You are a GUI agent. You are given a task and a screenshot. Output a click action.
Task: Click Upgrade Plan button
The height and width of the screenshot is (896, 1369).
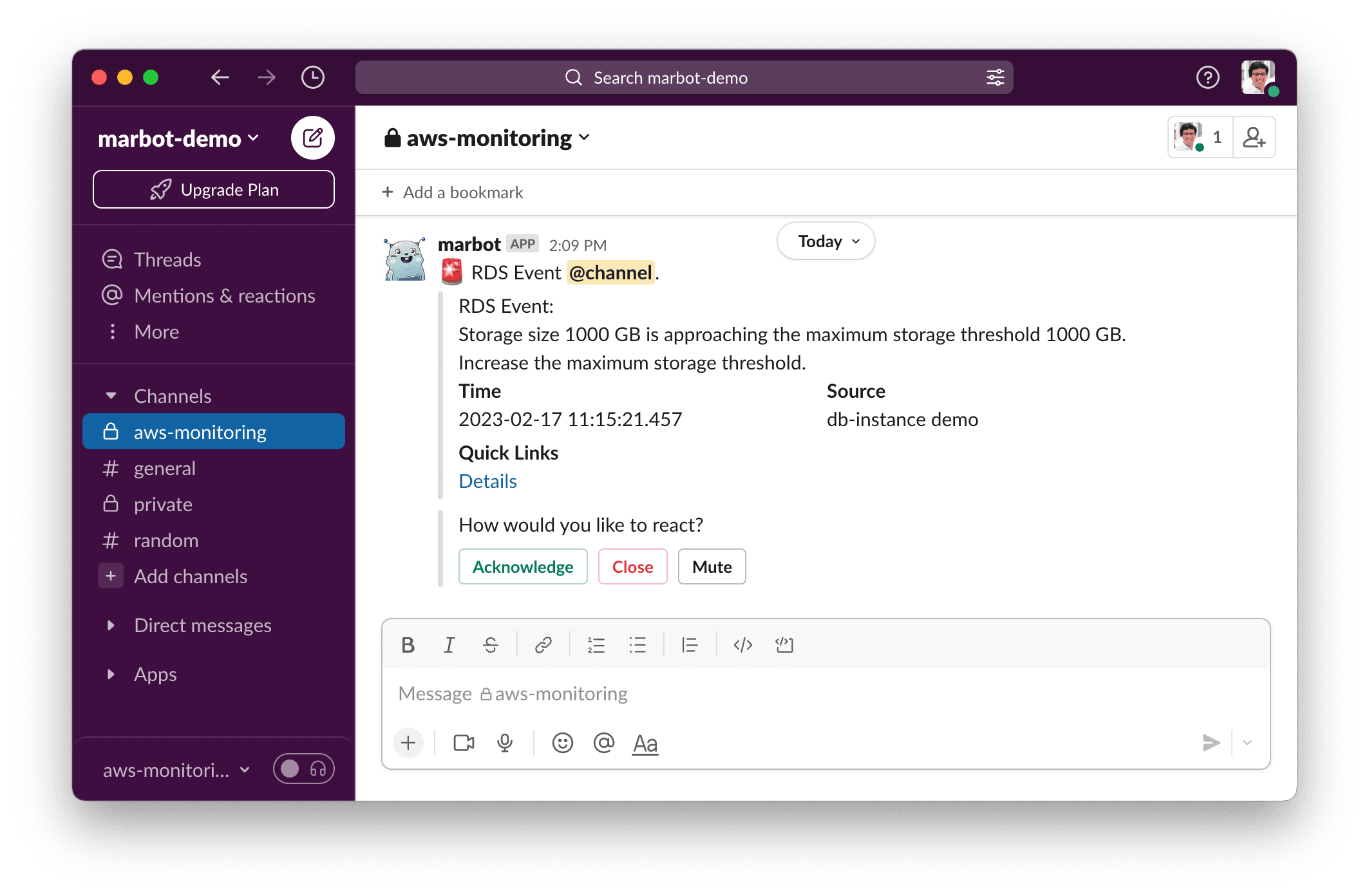click(214, 189)
